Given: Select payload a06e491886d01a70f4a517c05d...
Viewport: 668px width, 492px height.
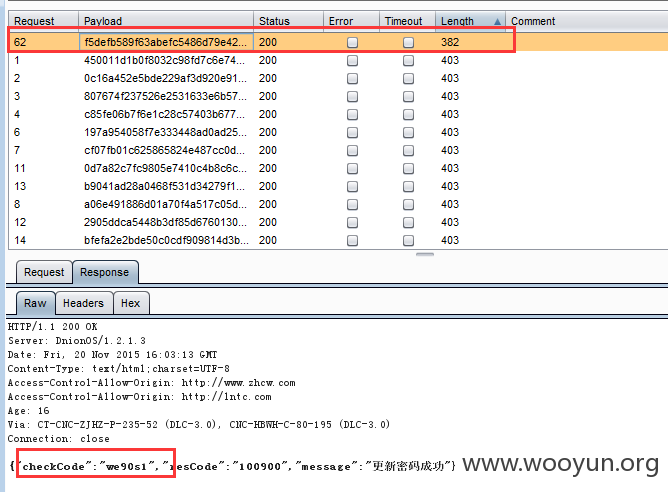Looking at the screenshot, I should [x=164, y=204].
